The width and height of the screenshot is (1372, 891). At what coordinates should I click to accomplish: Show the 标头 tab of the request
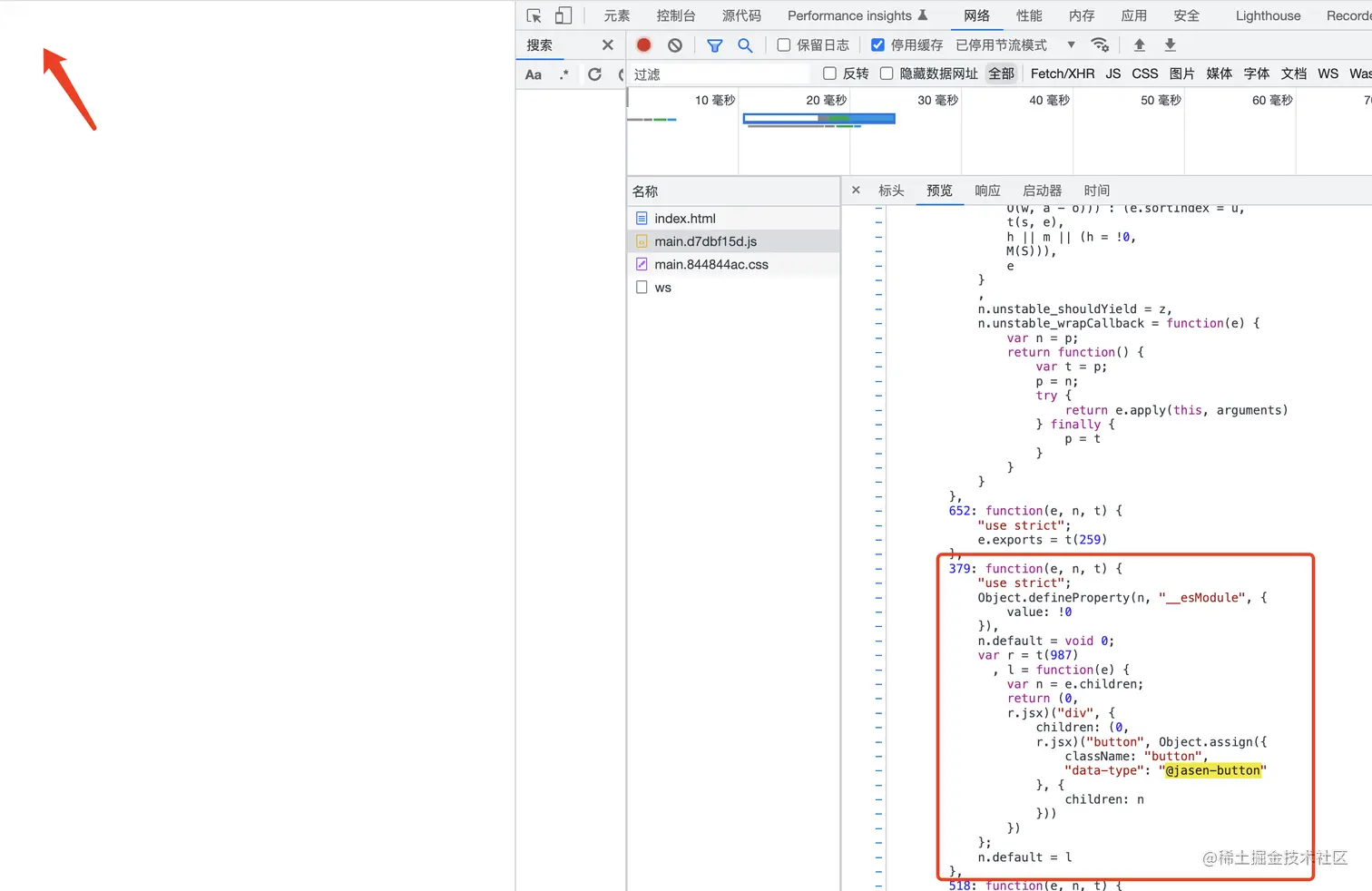[x=891, y=191]
